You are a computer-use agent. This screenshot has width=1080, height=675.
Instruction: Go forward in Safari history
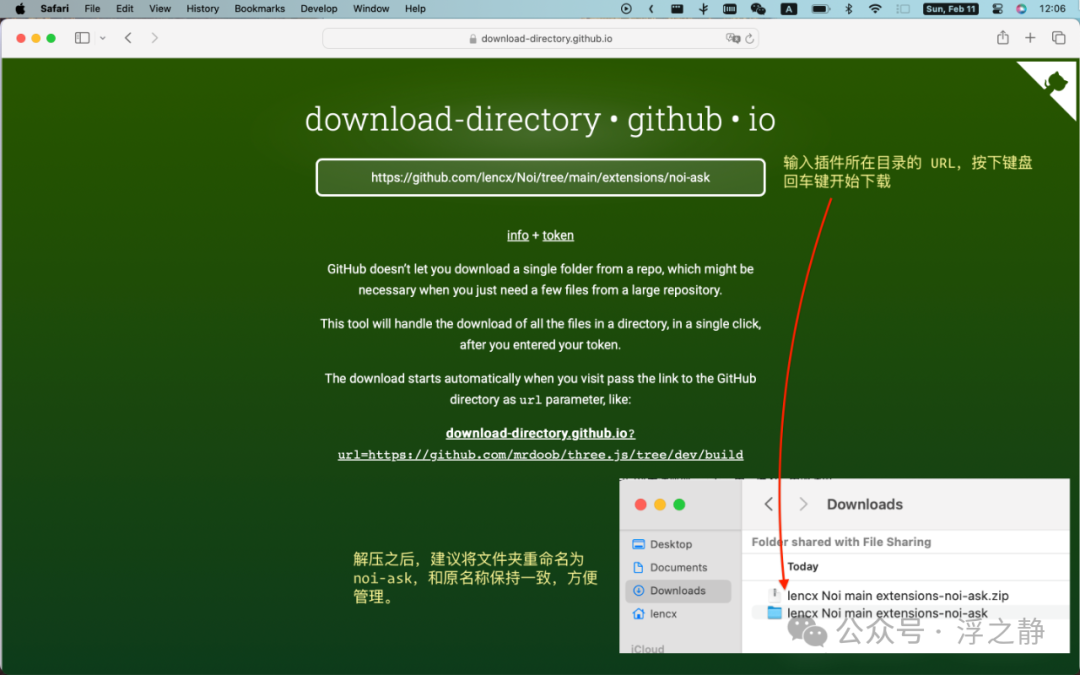[154, 38]
